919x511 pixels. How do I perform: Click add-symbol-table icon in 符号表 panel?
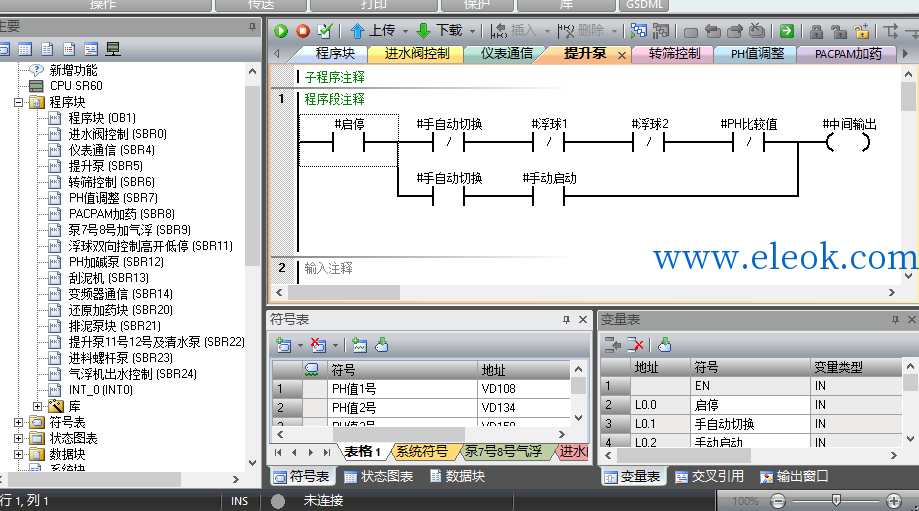(x=284, y=345)
